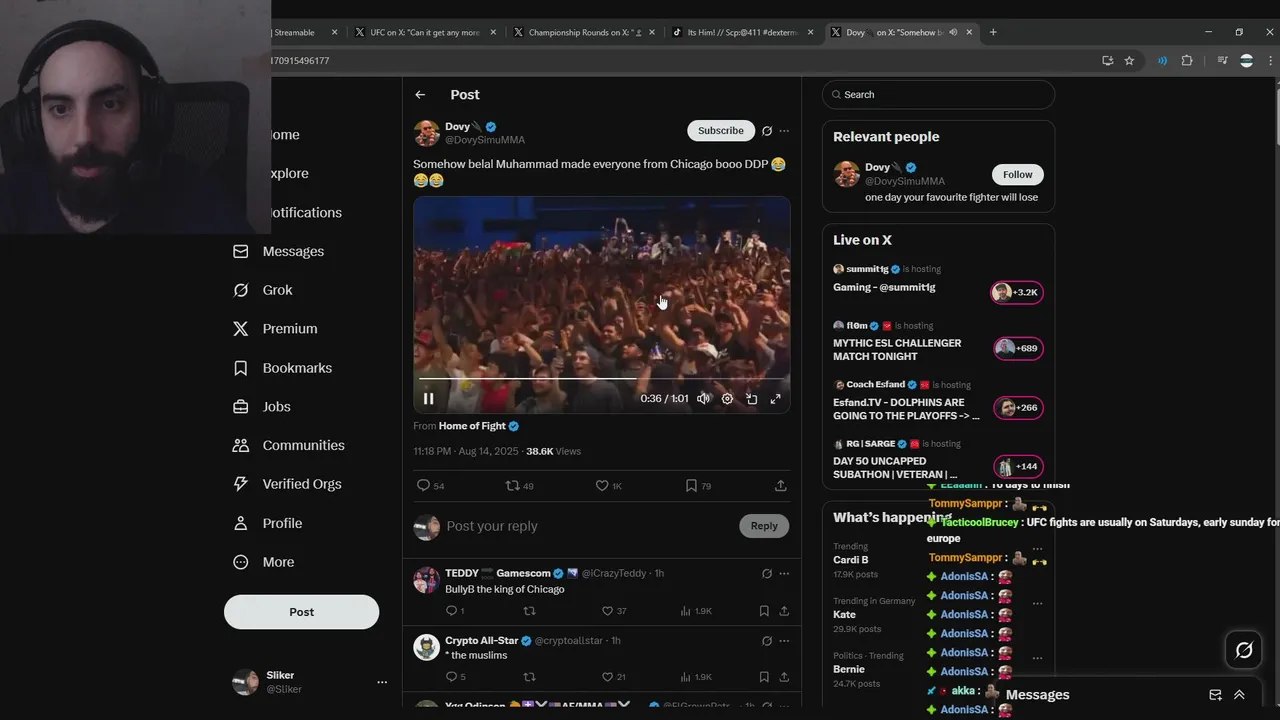Screen dimensions: 1280x720
Task: Open more options for Bernie trend
Action: click(1037, 659)
